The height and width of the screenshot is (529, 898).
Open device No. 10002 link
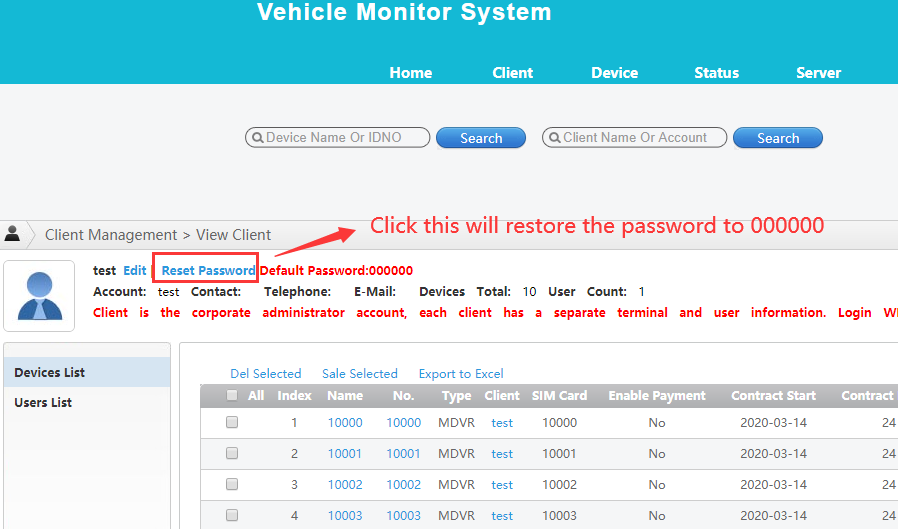point(404,484)
